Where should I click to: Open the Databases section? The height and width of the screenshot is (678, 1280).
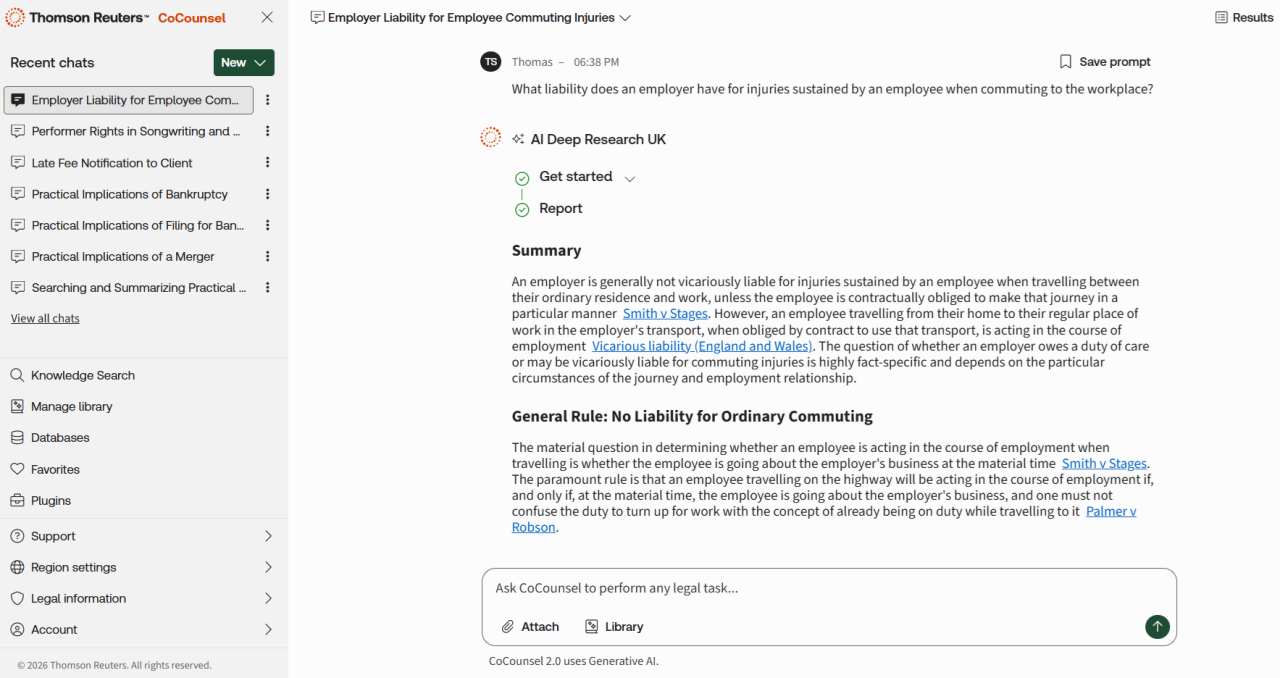tap(60, 438)
